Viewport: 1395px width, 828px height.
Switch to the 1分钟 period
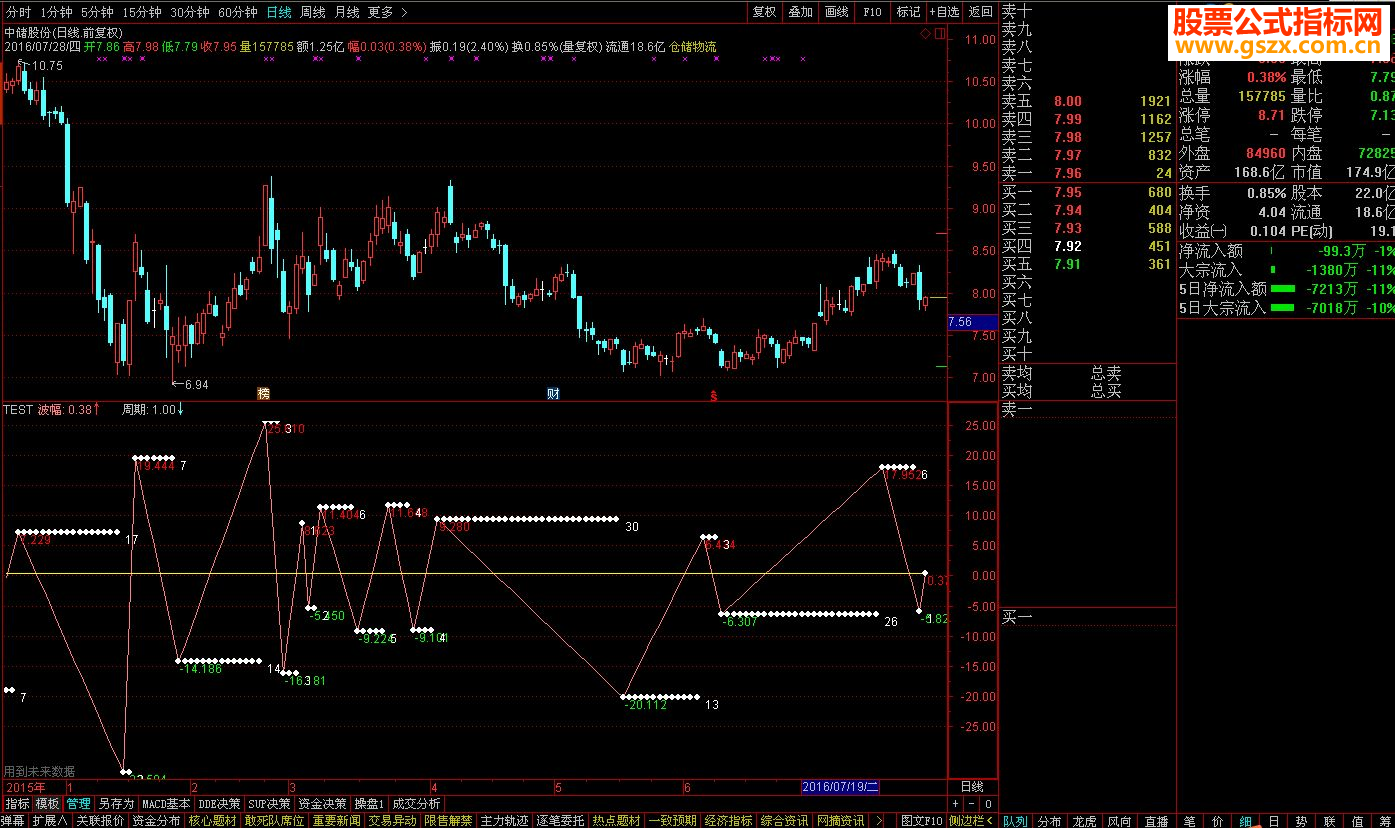click(55, 12)
